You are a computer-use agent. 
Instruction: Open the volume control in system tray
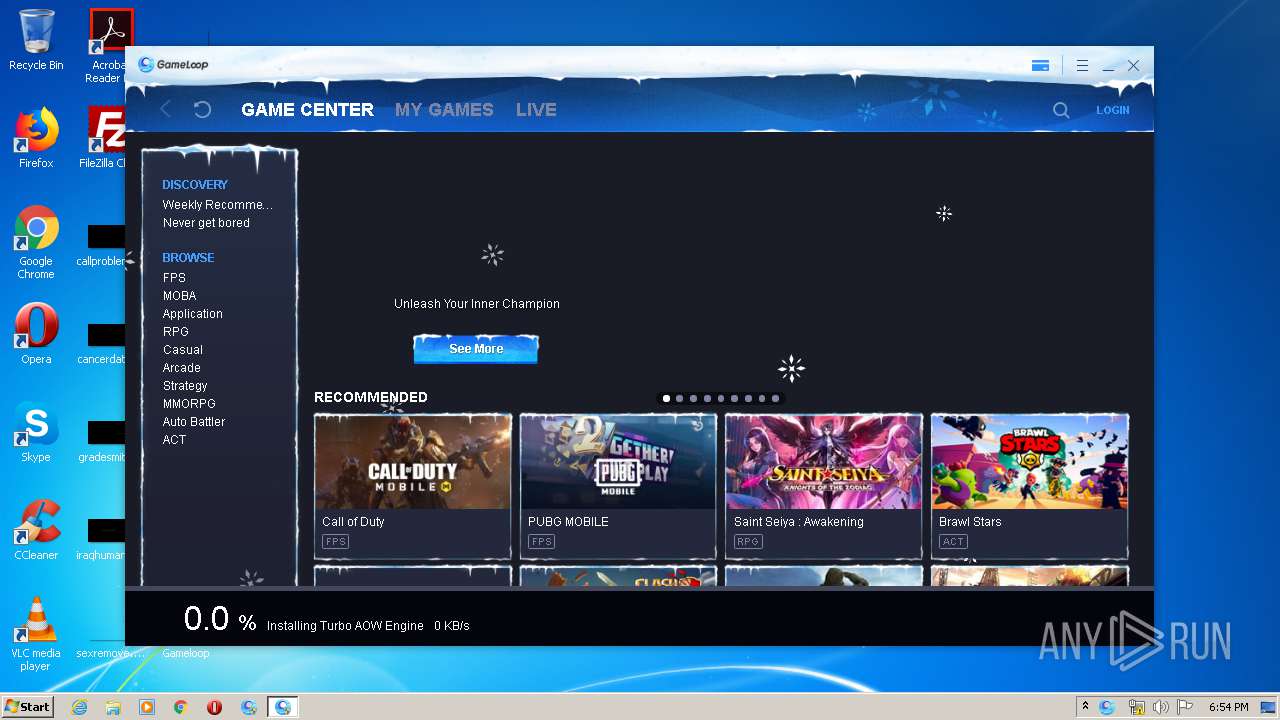[x=1160, y=707]
